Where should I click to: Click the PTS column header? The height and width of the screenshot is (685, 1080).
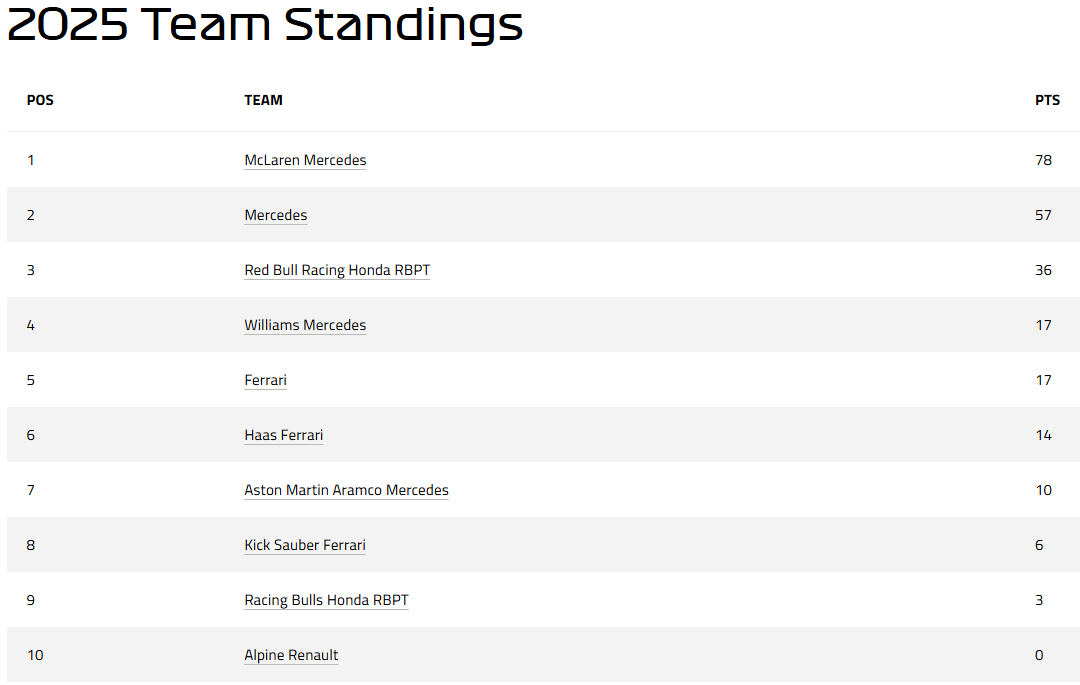(x=1047, y=100)
